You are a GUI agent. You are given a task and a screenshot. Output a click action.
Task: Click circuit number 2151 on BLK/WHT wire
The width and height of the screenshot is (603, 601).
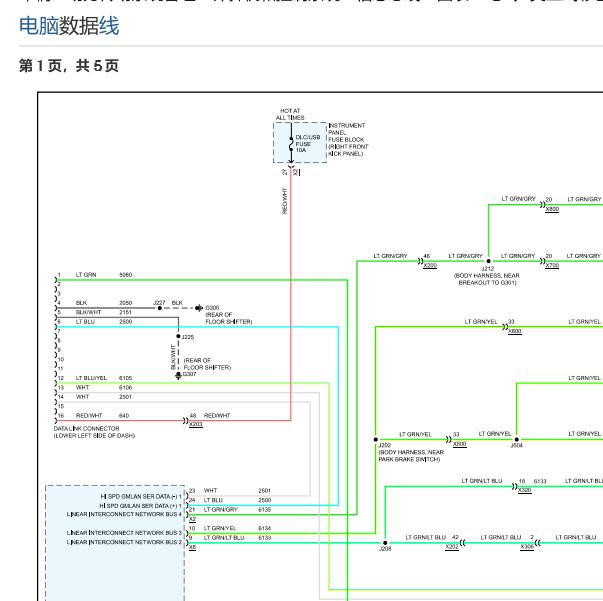pyautogui.click(x=126, y=312)
